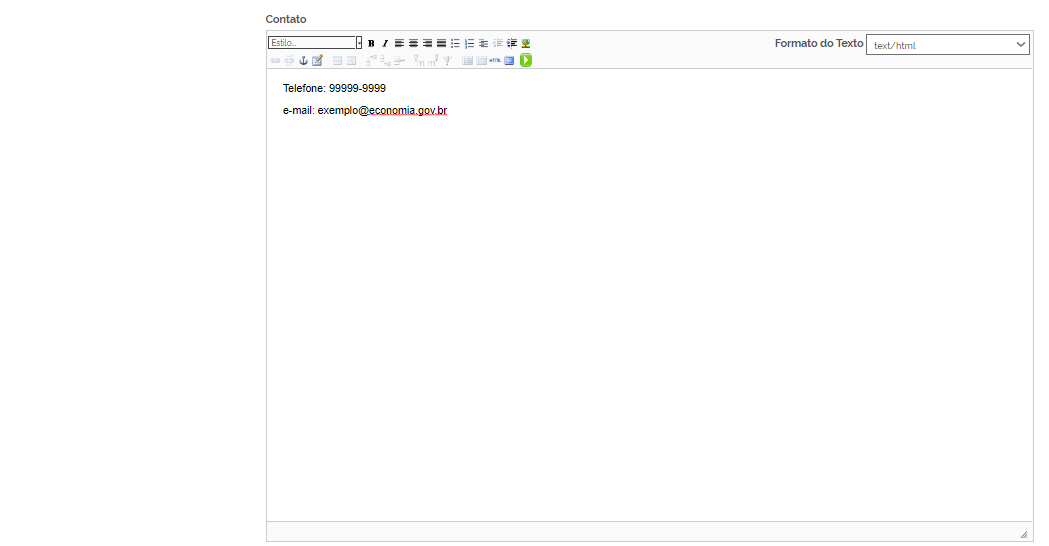1049x546 pixels.
Task: Insert an anchor with the anchor icon
Action: (x=303, y=61)
